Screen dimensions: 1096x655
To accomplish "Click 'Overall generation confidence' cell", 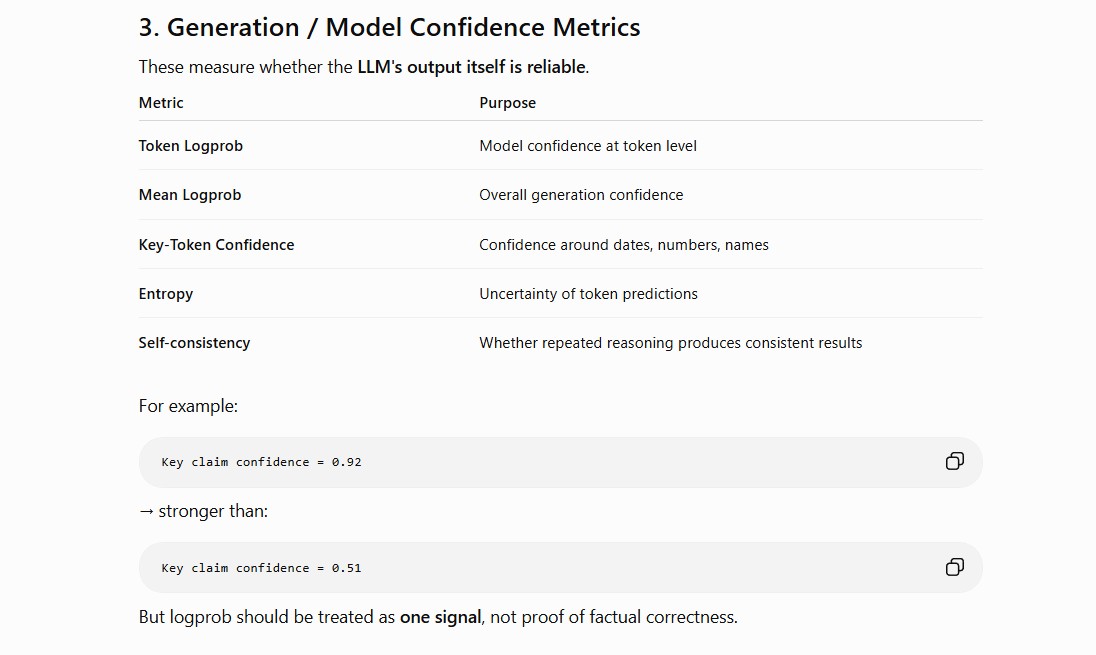I will tap(581, 194).
